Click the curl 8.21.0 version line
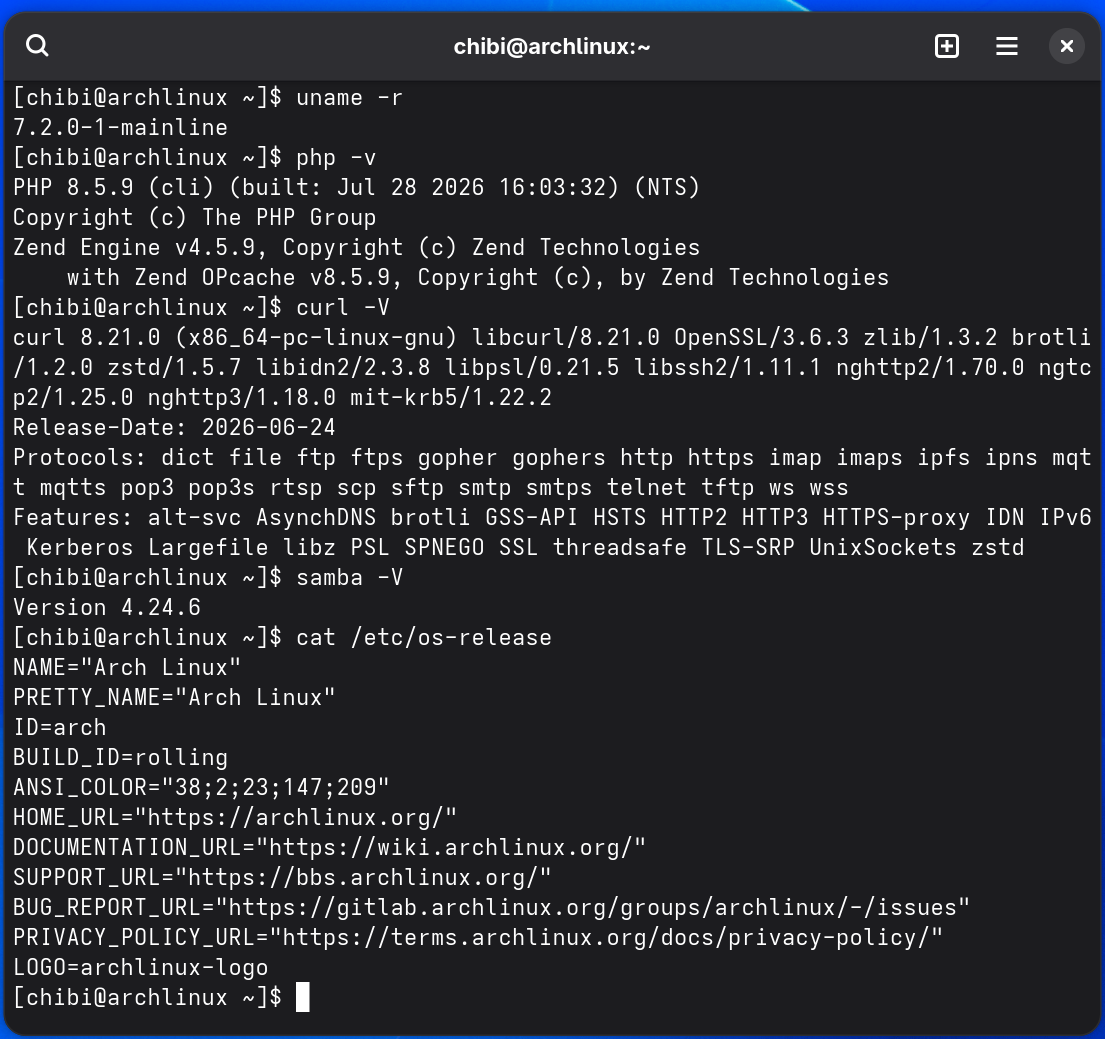1105x1039 pixels. 552,337
